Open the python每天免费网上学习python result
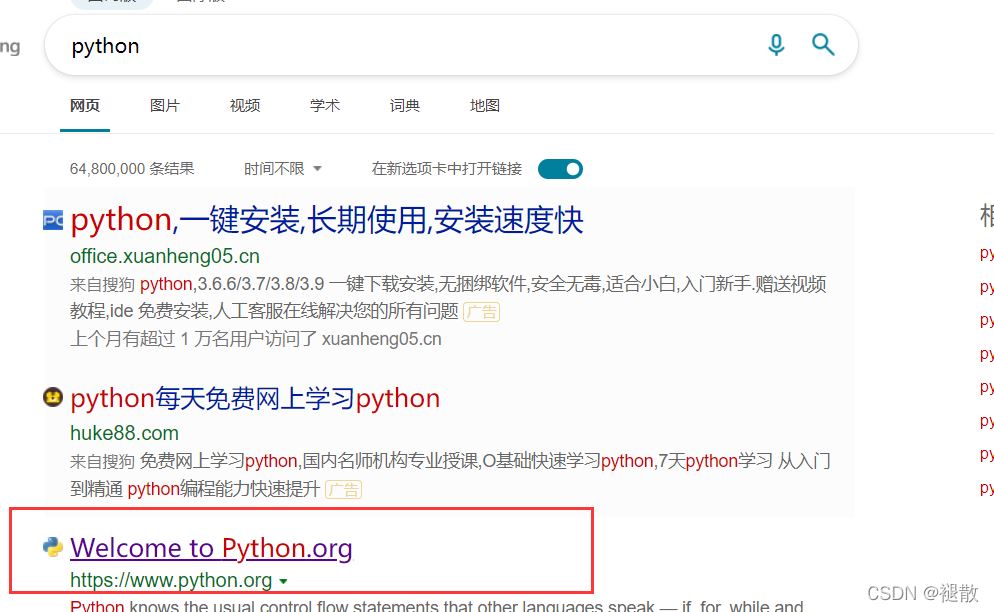Viewport: 994px width, 612px height. (x=255, y=398)
